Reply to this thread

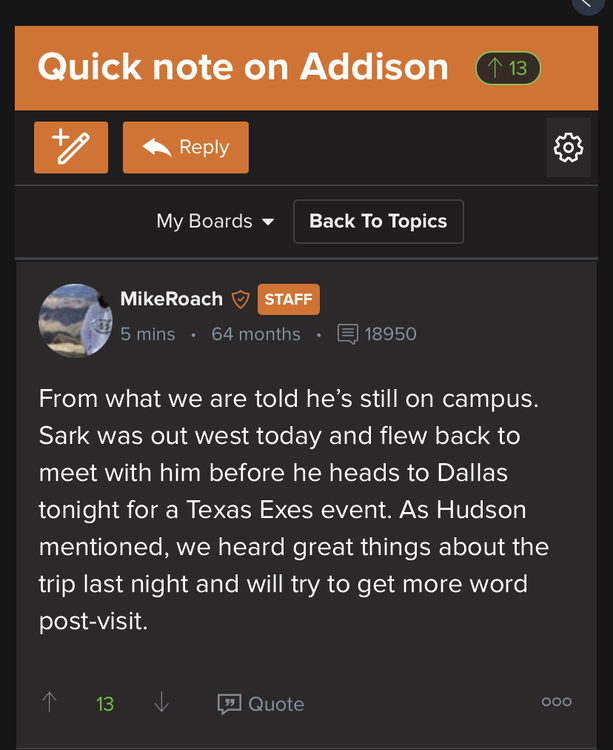[x=186, y=147]
